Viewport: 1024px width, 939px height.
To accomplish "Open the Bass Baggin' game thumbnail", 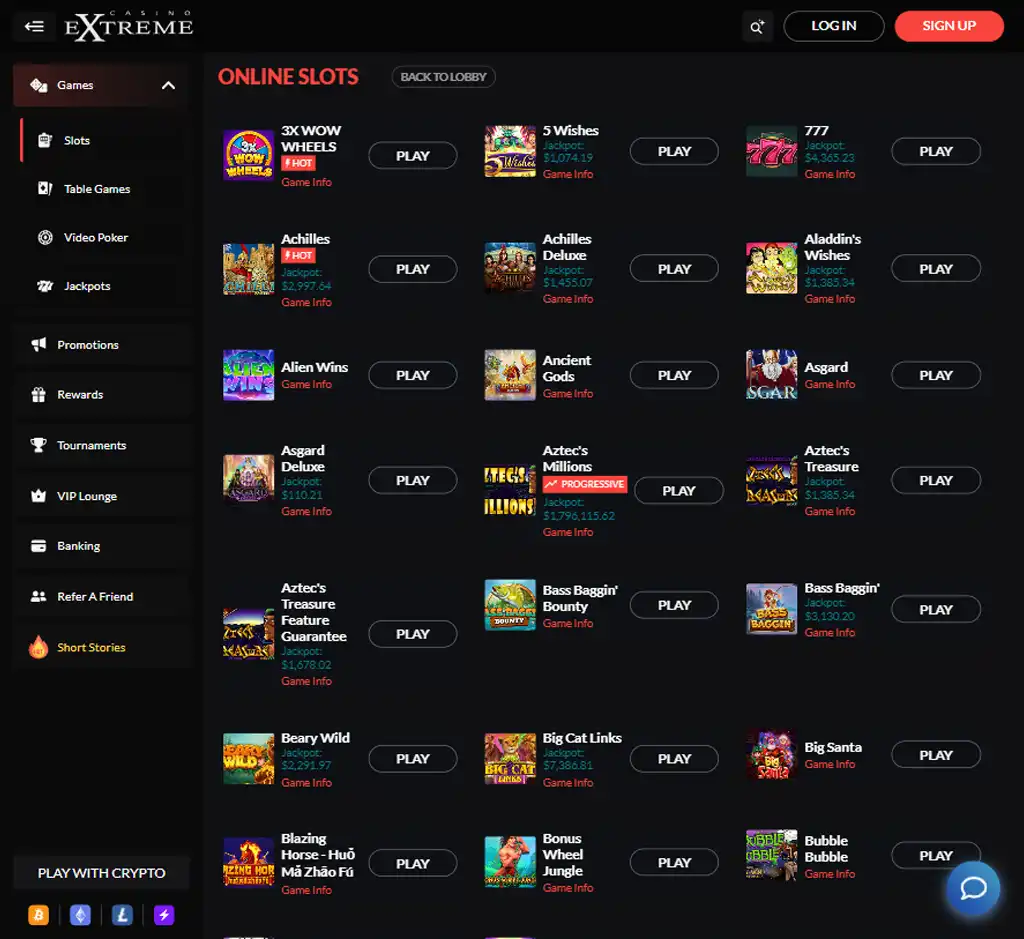I will pyautogui.click(x=771, y=609).
